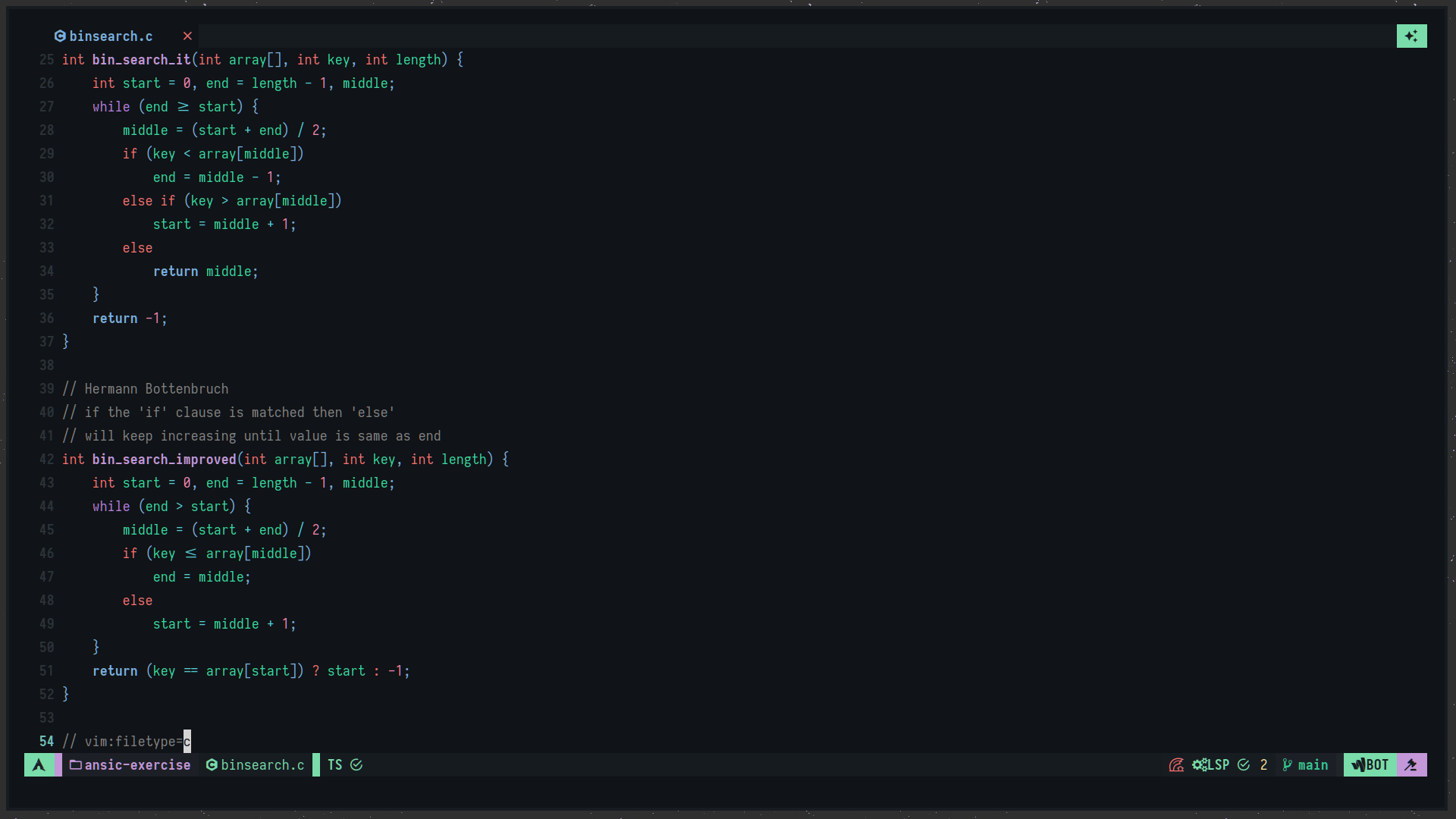
Task: Click the return ternary expression on line 51
Action: click(x=251, y=670)
